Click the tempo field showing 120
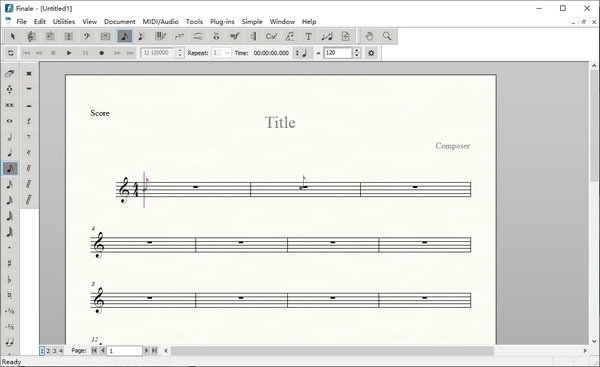This screenshot has width=600, height=367. [338, 53]
